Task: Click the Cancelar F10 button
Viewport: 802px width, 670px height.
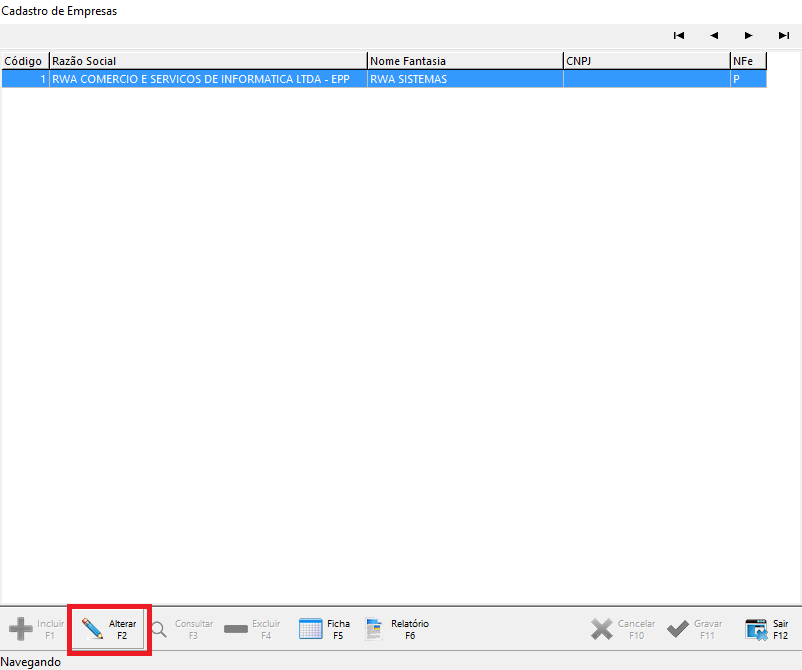Action: point(622,629)
